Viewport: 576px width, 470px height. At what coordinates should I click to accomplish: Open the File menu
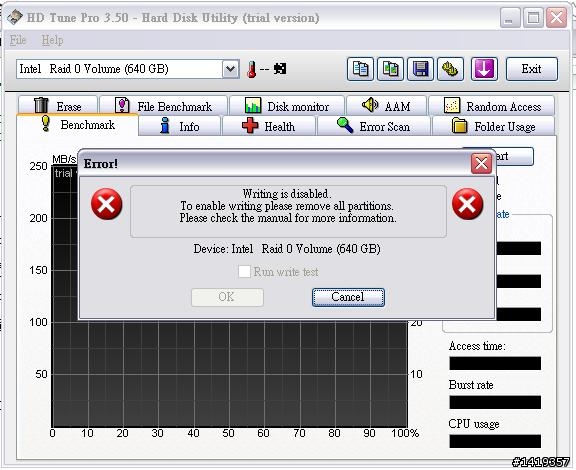point(18,40)
